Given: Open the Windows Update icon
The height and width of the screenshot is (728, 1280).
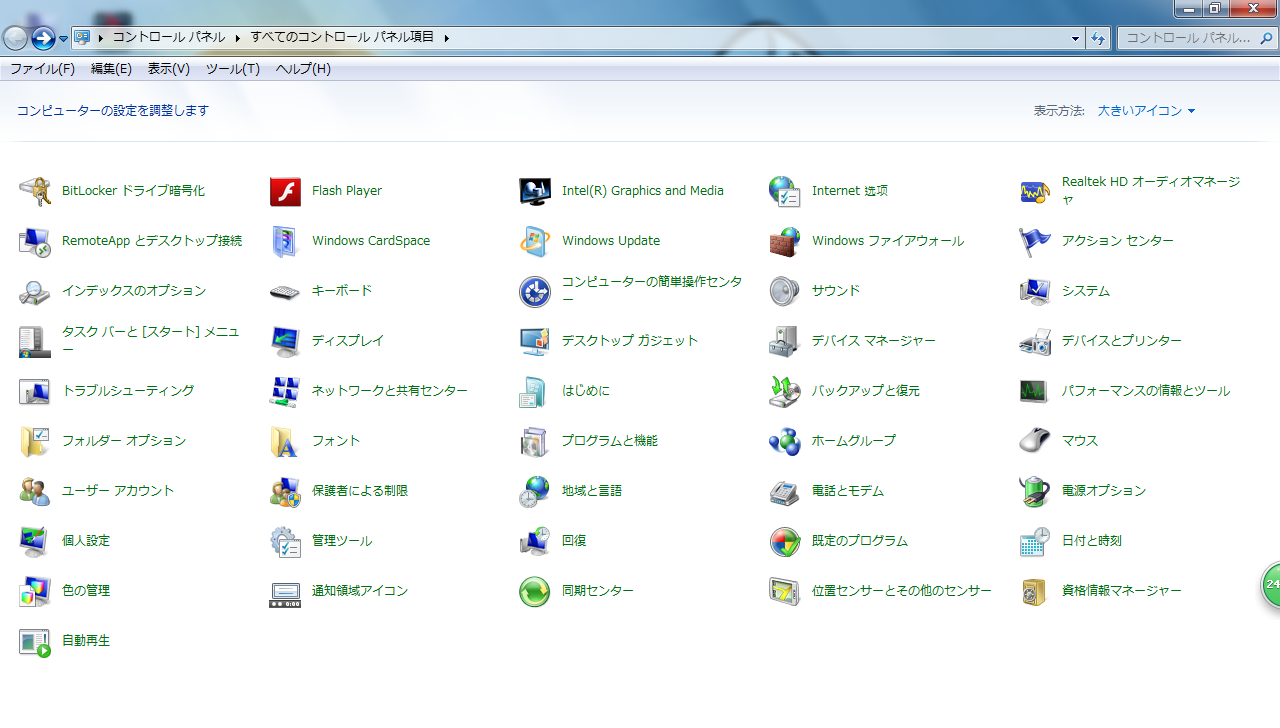Looking at the screenshot, I should 535,241.
